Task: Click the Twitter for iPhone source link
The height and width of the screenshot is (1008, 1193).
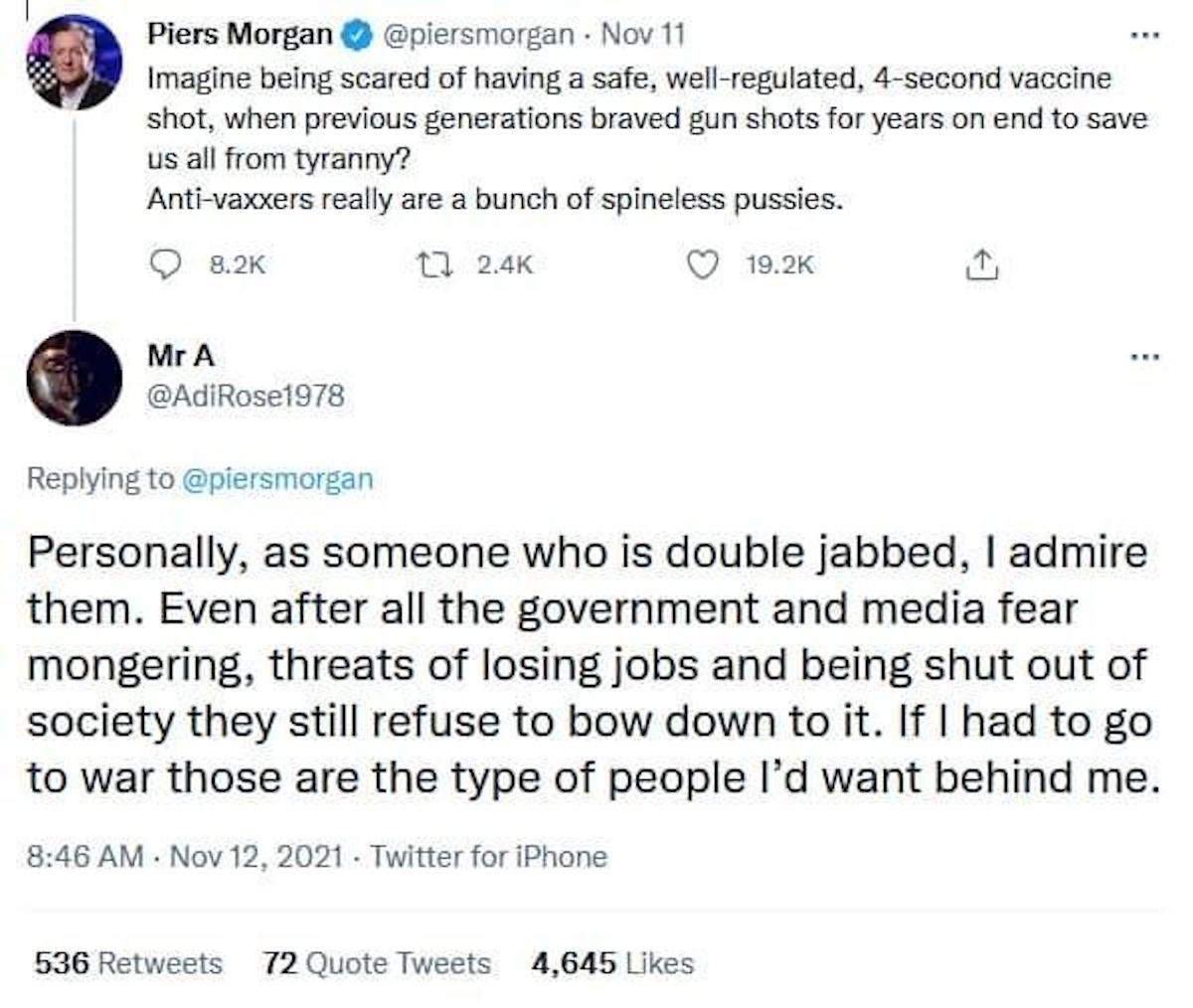Action: pos(488,856)
